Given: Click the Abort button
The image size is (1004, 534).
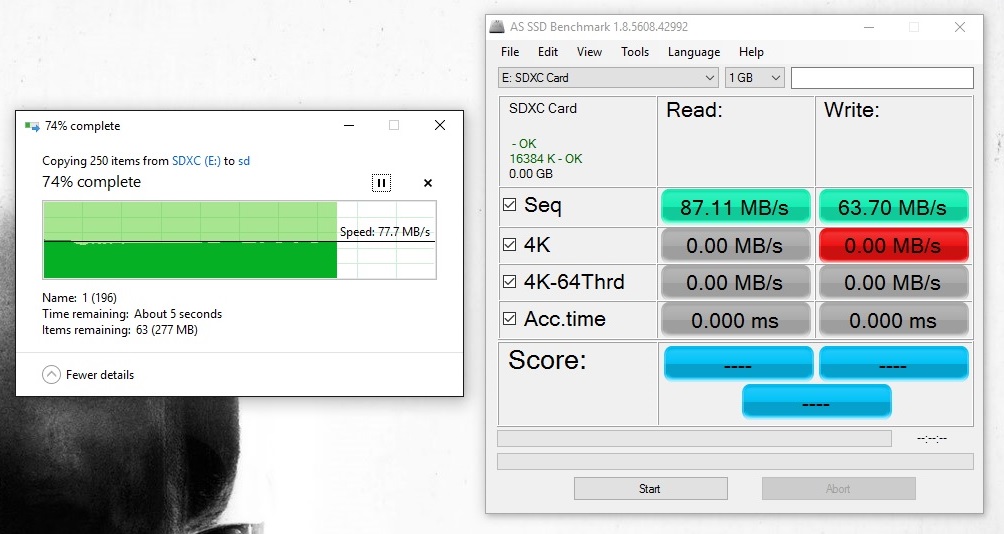Looking at the screenshot, I should pos(838,489).
